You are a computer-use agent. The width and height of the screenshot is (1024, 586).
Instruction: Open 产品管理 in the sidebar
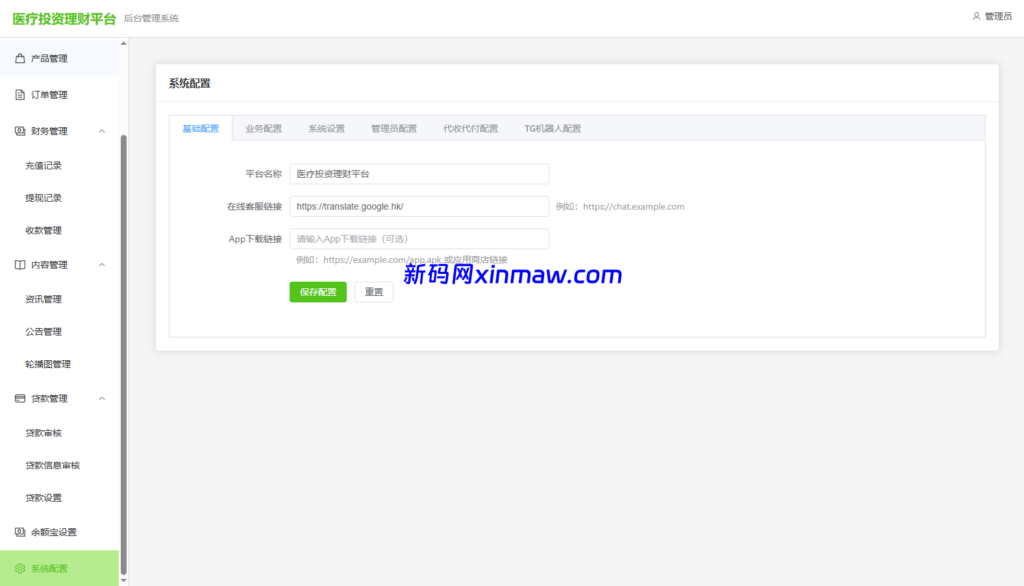tap(59, 58)
